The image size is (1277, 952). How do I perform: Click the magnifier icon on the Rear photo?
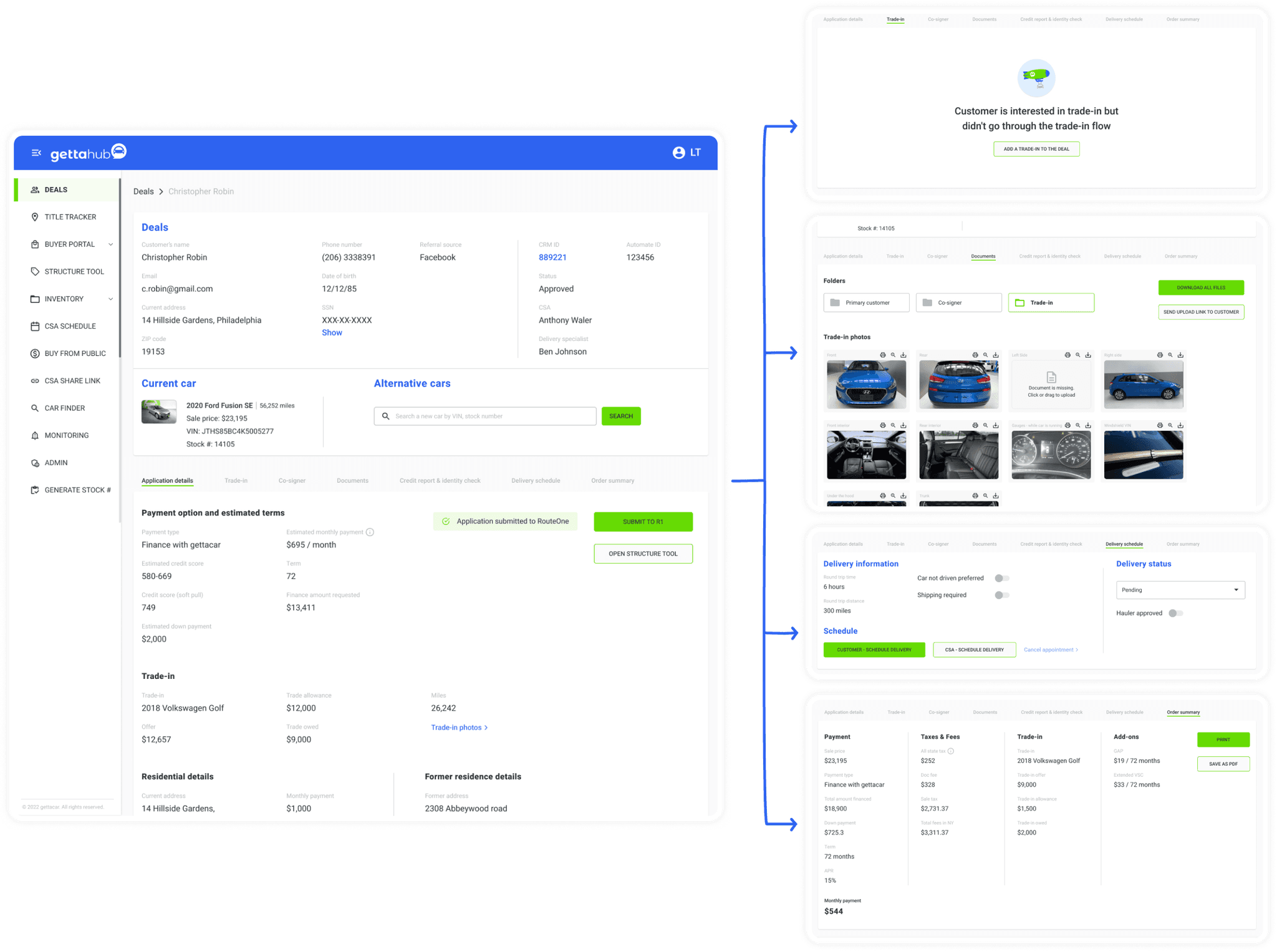[986, 354]
